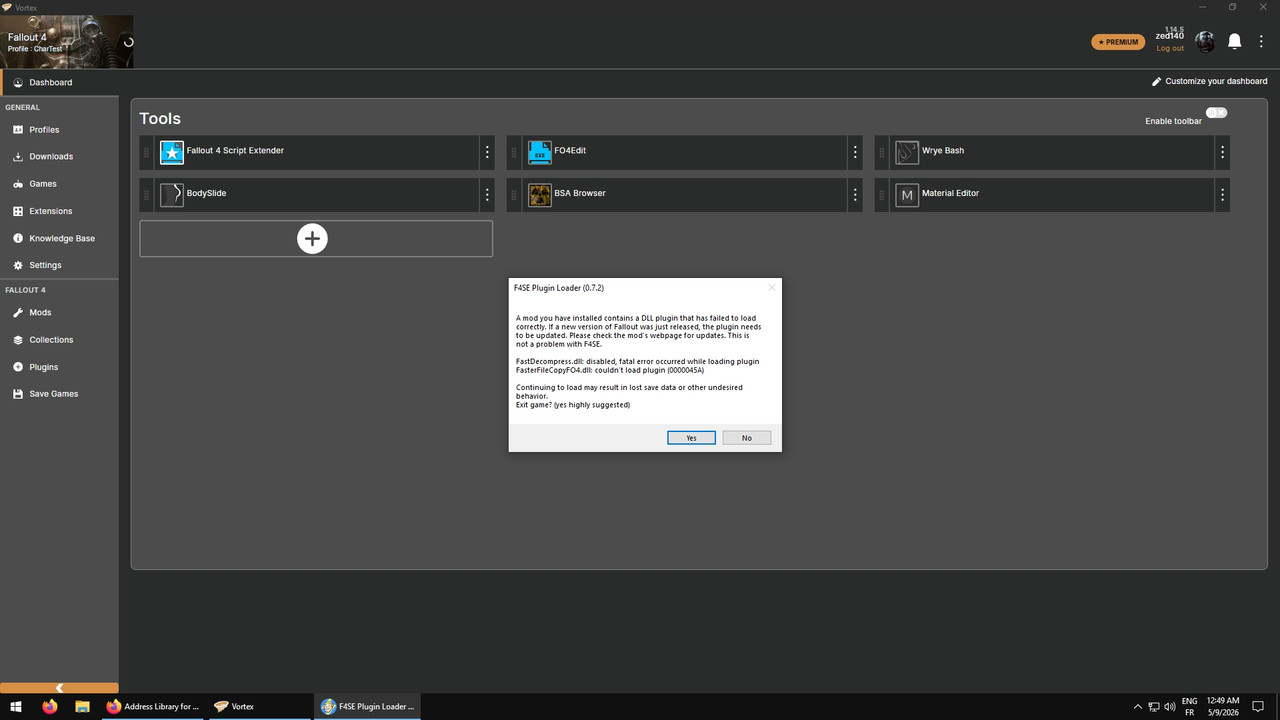Click Customize your dashboard
This screenshot has width=1280, height=720.
pyautogui.click(x=1210, y=81)
